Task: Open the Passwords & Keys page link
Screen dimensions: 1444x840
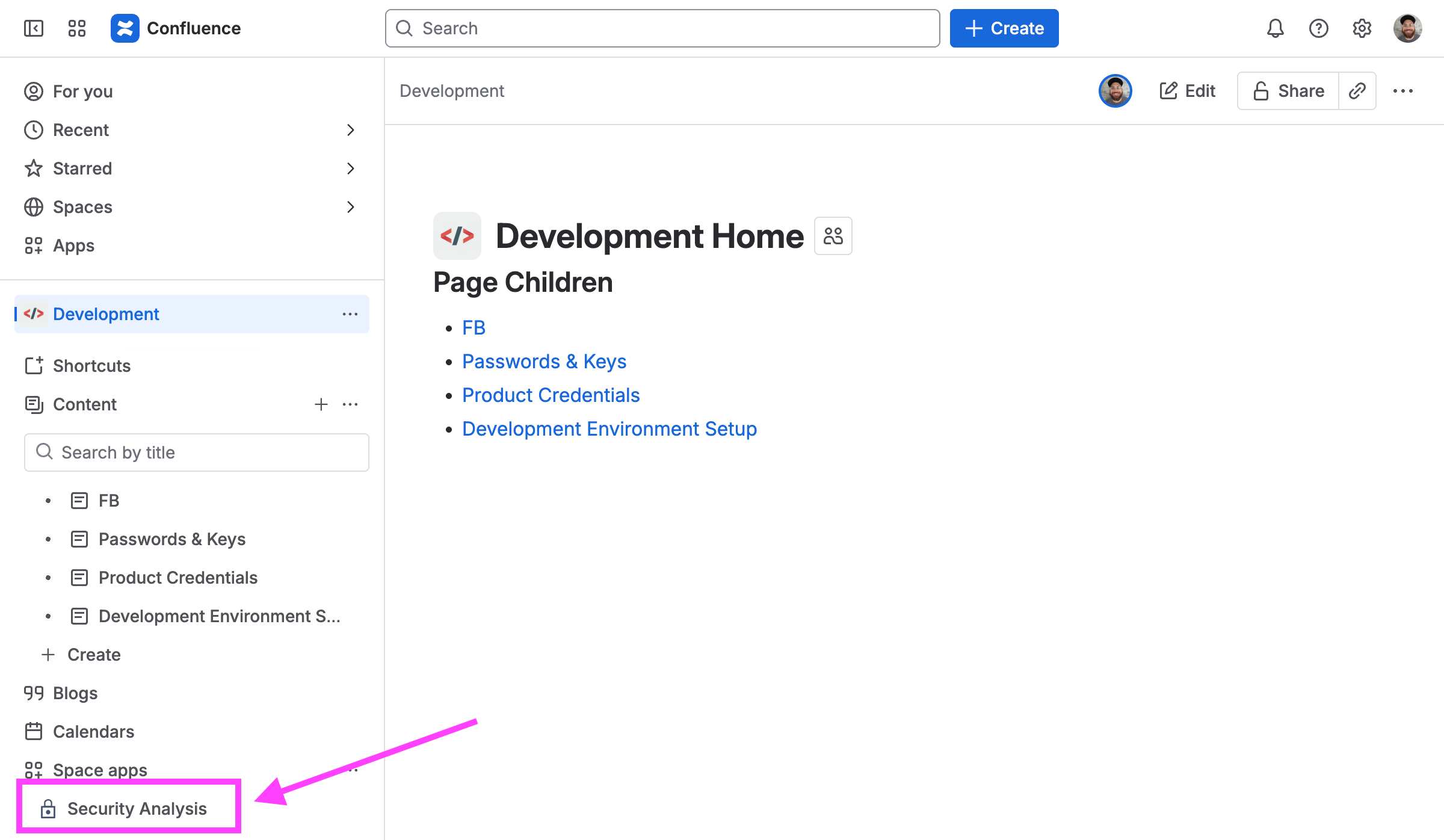Action: click(x=544, y=362)
